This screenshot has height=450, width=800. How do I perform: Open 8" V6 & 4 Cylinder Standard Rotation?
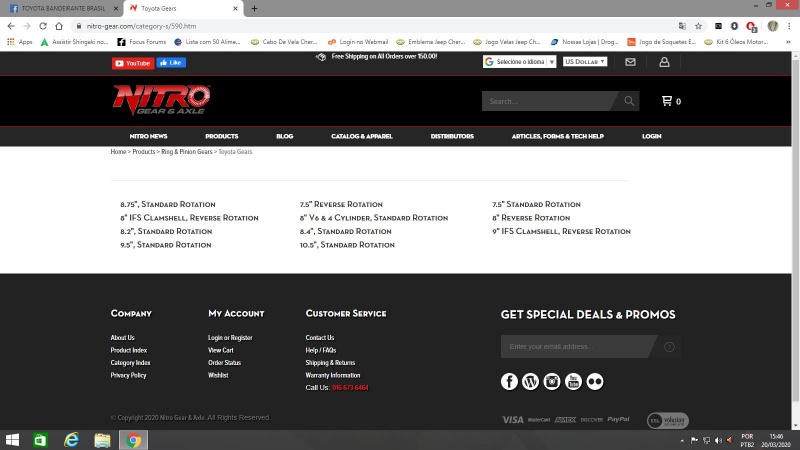(x=373, y=218)
